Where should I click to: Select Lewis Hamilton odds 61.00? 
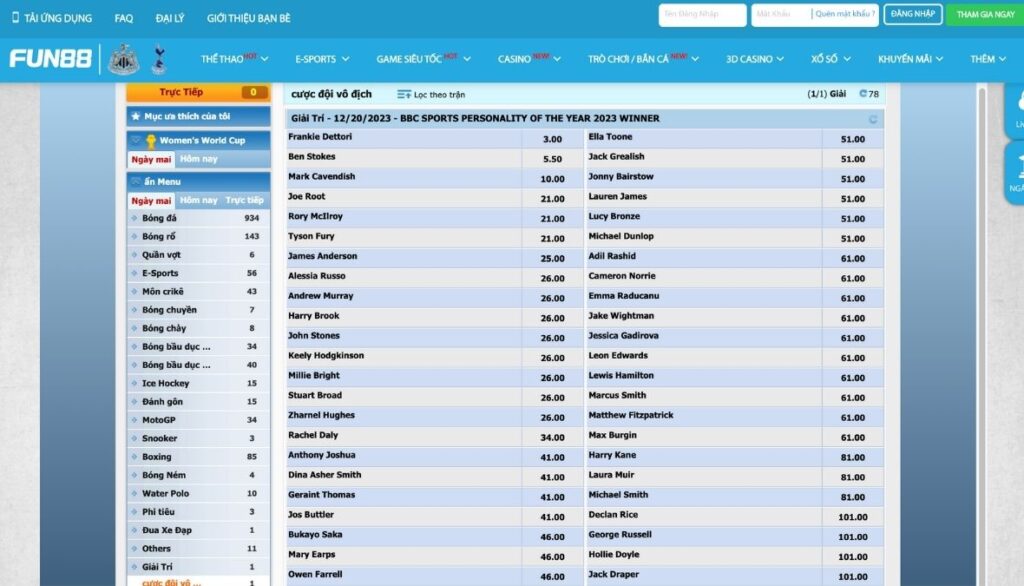[x=853, y=378]
